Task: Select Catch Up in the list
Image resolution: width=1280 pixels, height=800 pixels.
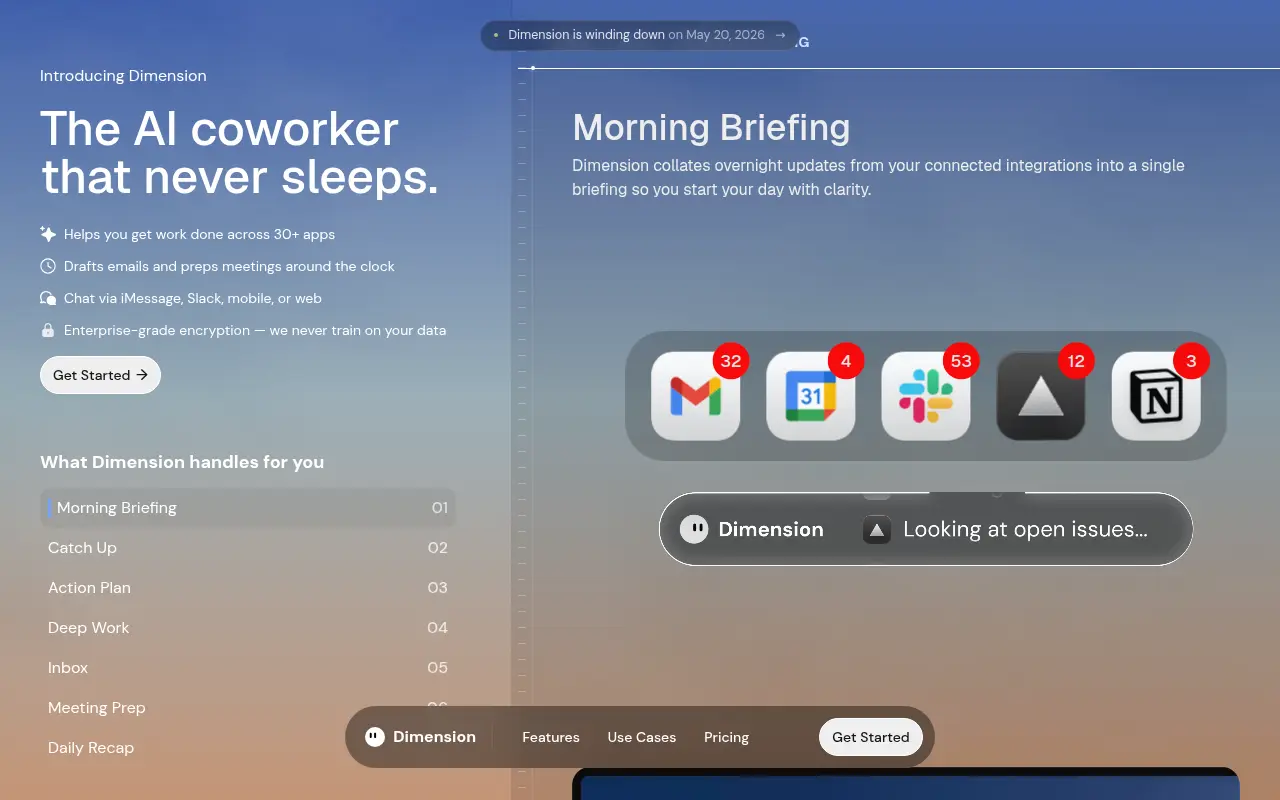Action: (248, 548)
